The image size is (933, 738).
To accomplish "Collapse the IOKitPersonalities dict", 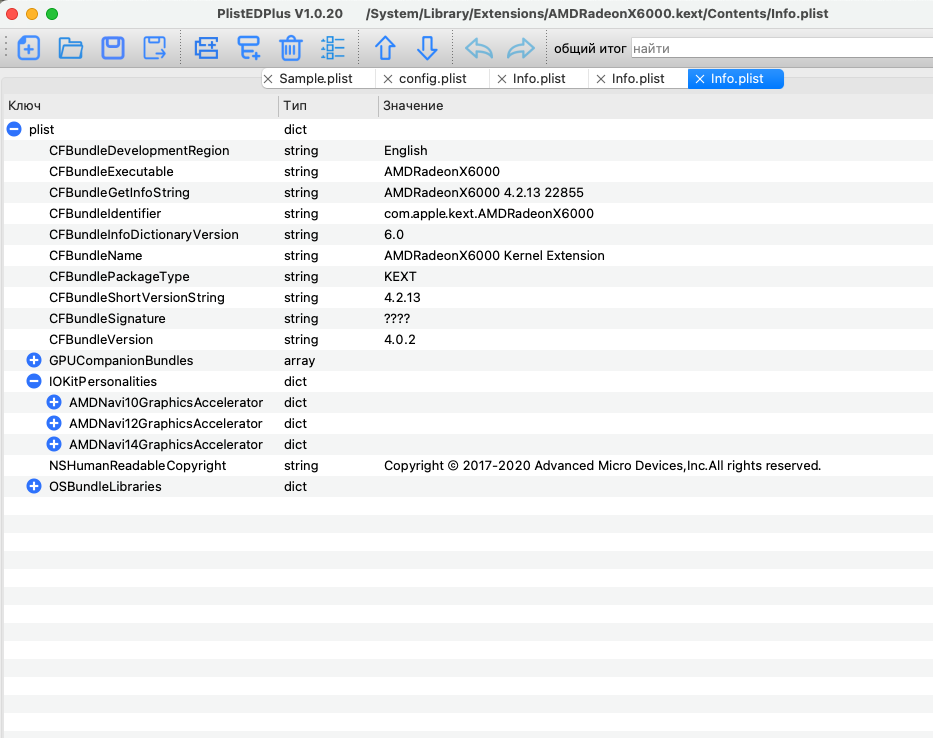I will 34,381.
